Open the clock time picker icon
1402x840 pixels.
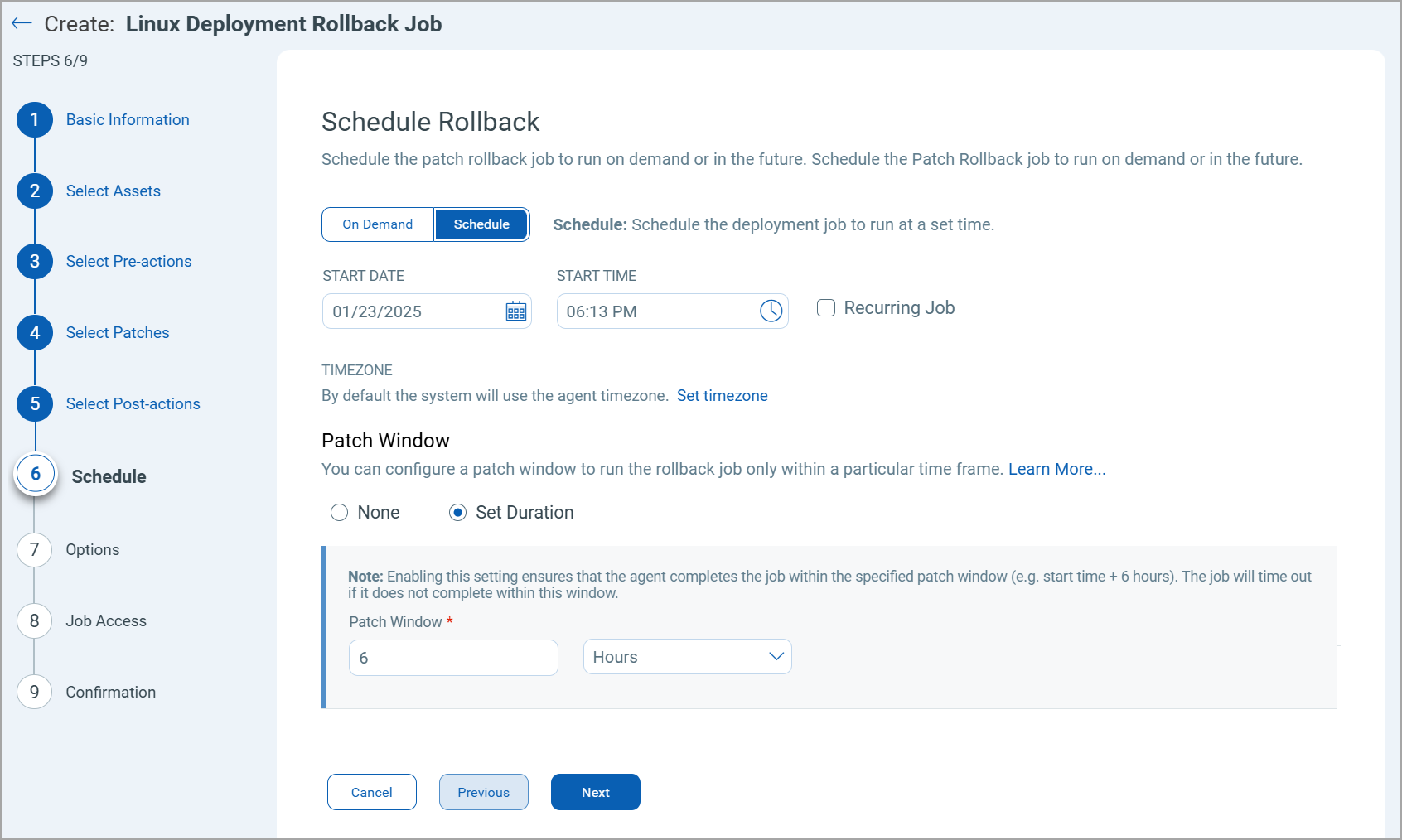[771, 311]
